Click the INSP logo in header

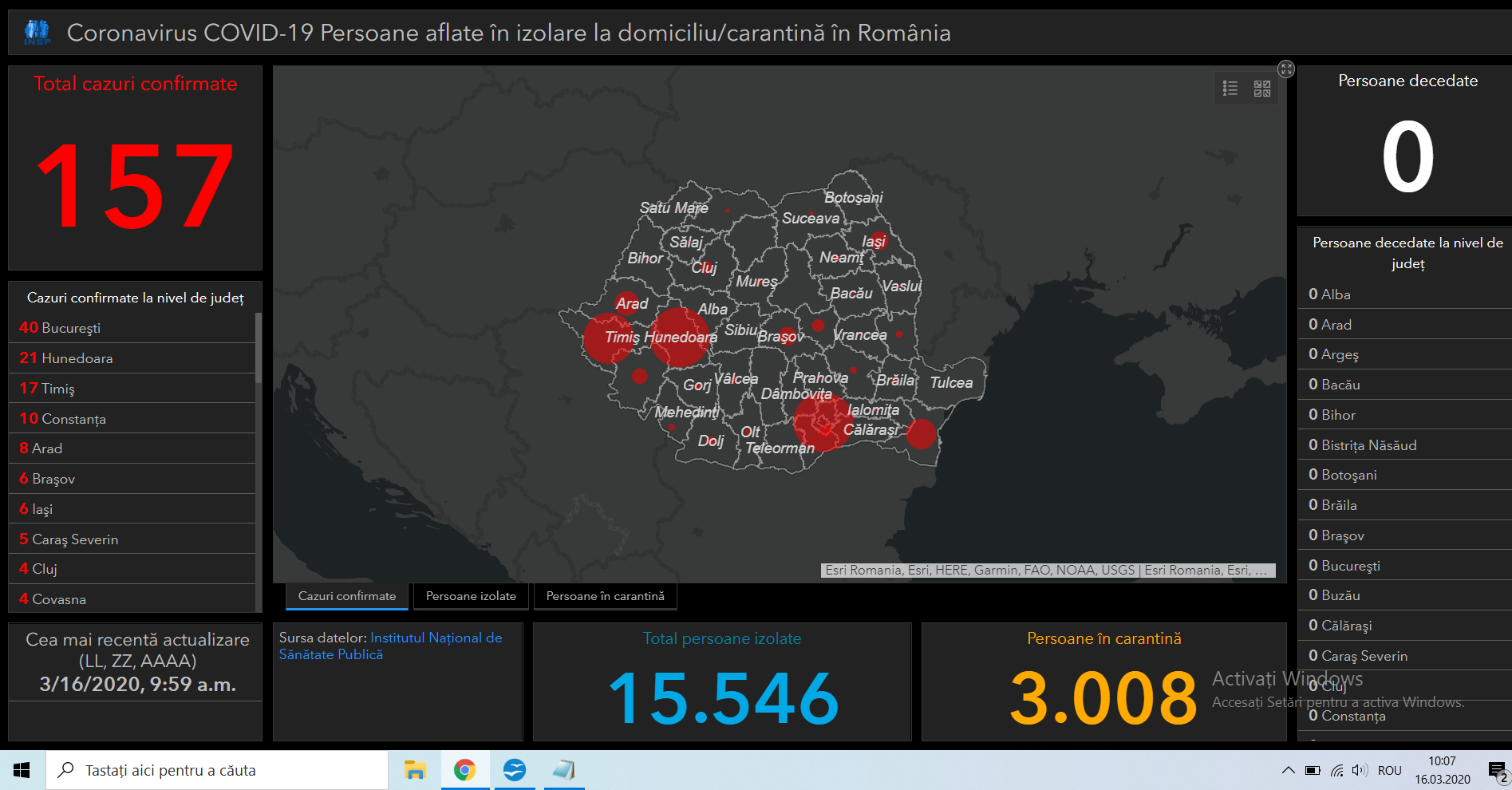click(x=37, y=33)
